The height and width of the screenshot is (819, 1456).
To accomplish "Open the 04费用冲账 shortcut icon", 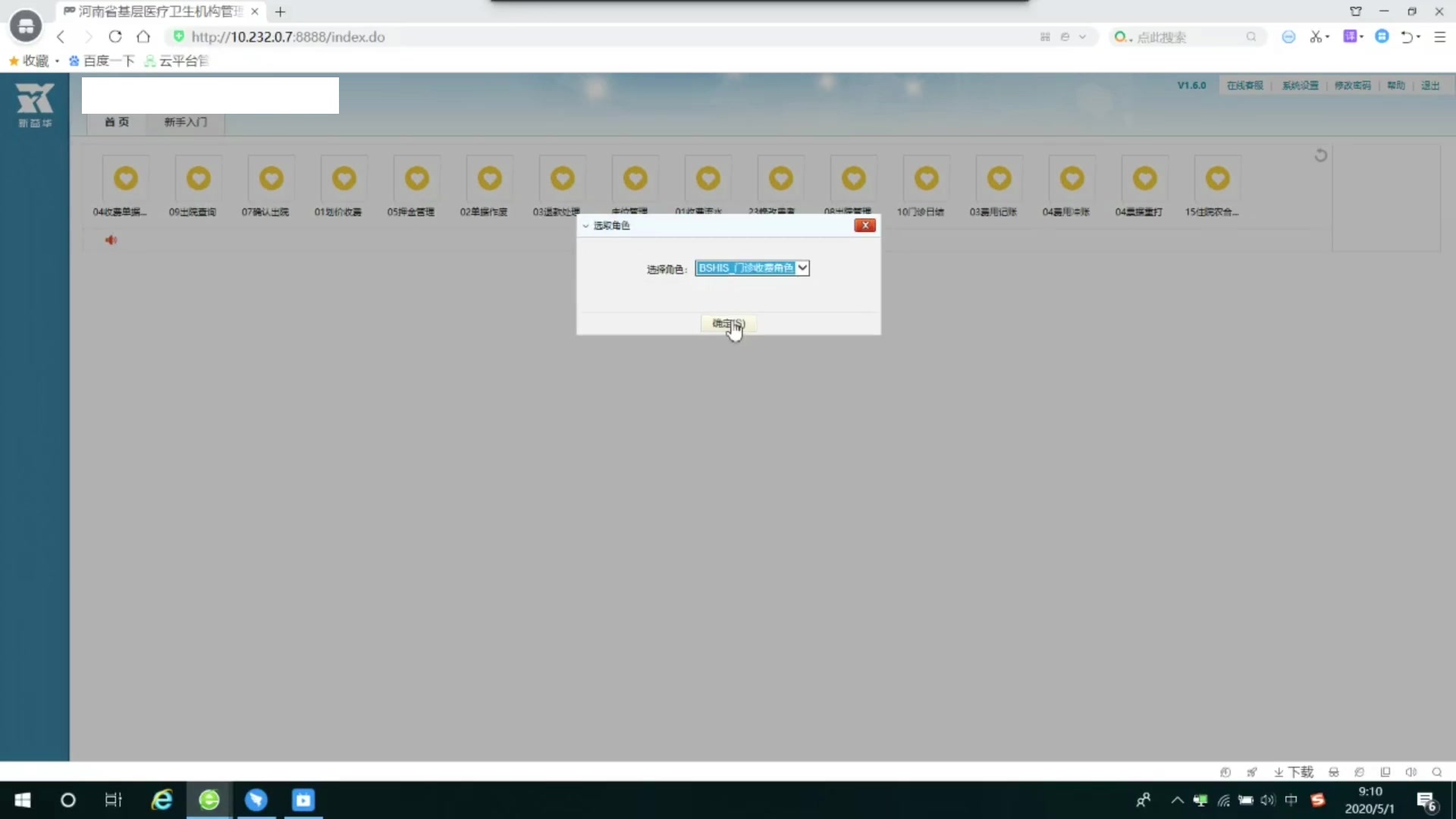I will click(1072, 179).
